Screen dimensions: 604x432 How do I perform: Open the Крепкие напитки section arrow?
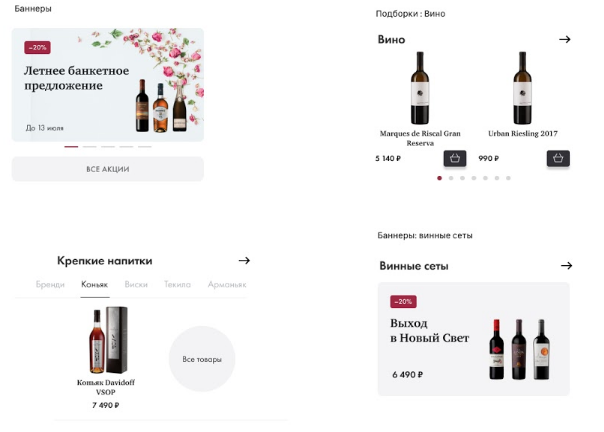pos(244,260)
